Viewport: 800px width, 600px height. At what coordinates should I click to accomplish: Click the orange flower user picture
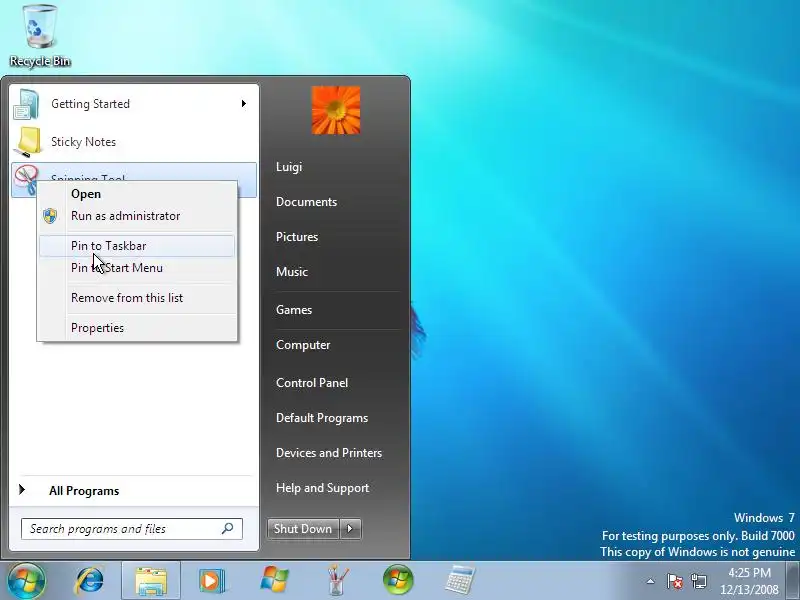[336, 110]
